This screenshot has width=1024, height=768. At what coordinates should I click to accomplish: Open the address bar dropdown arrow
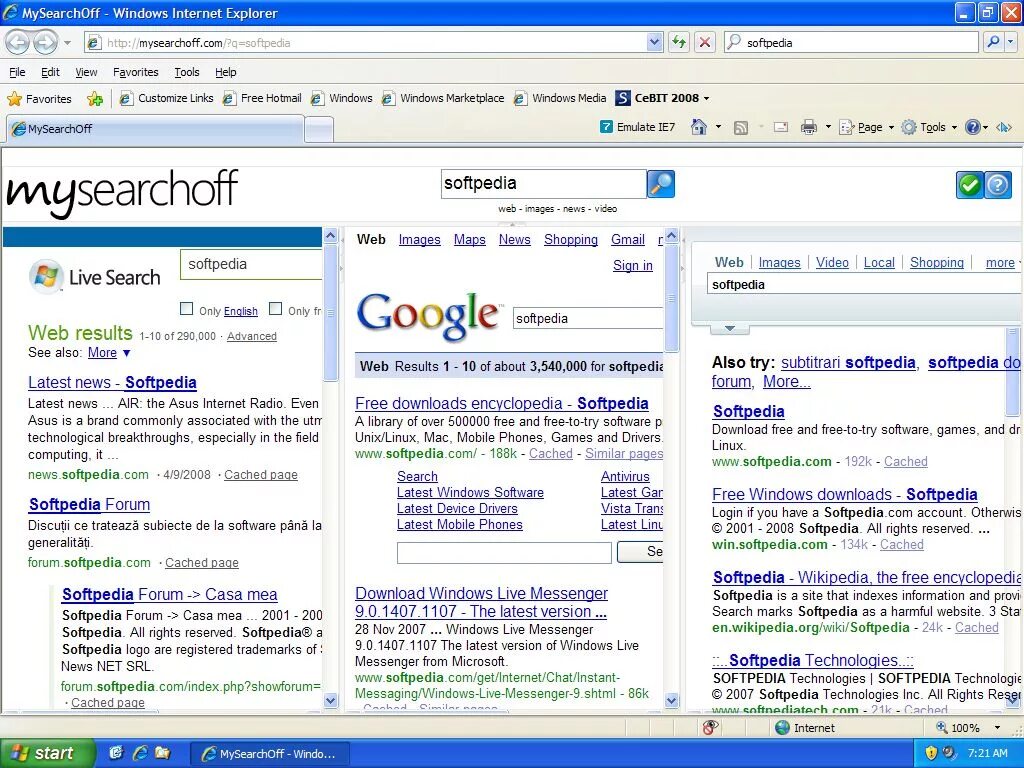(655, 43)
